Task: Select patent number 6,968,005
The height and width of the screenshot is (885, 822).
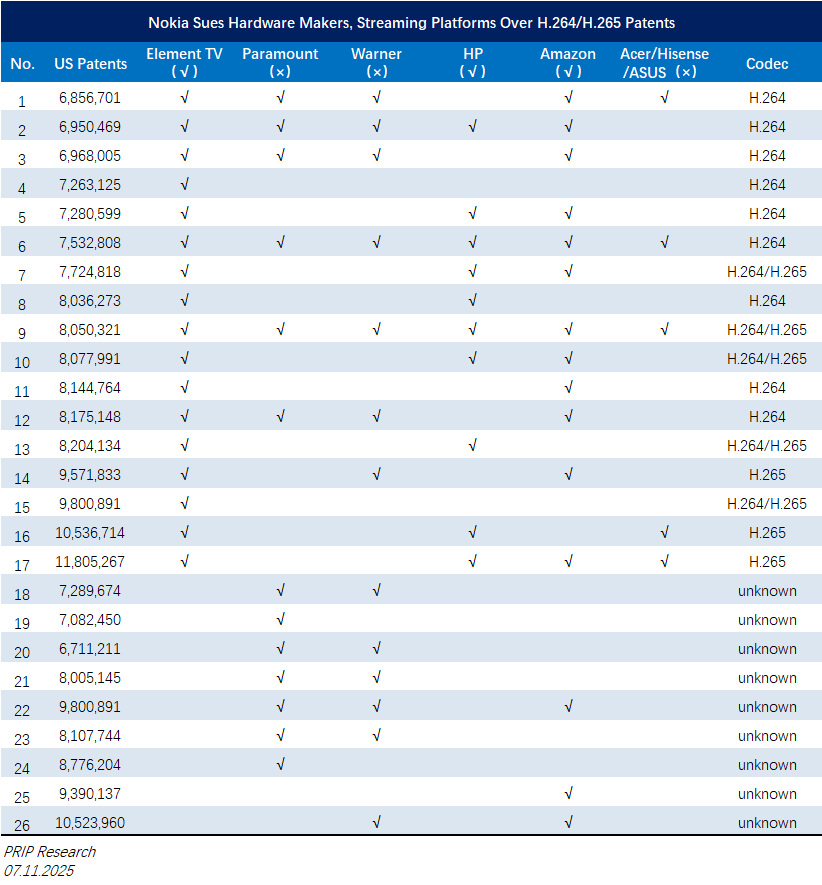Action: [x=90, y=156]
